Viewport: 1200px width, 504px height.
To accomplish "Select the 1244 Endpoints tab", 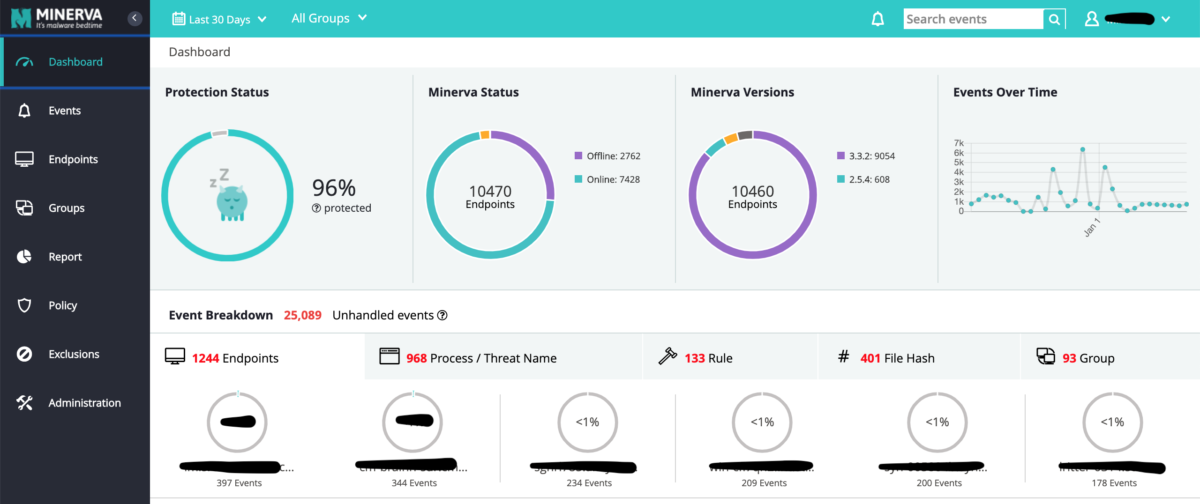I will [257, 357].
